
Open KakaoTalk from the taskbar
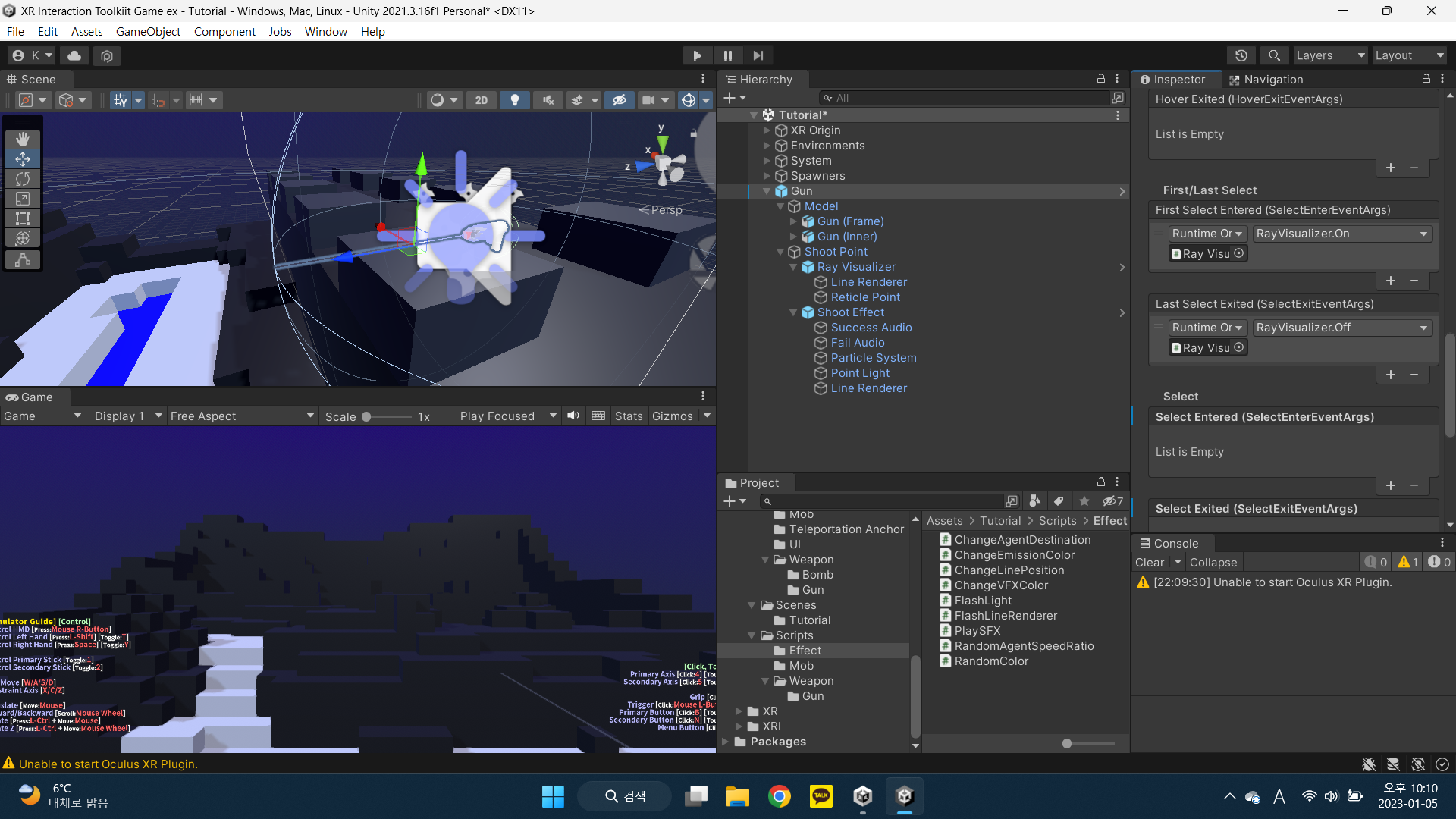click(x=821, y=796)
